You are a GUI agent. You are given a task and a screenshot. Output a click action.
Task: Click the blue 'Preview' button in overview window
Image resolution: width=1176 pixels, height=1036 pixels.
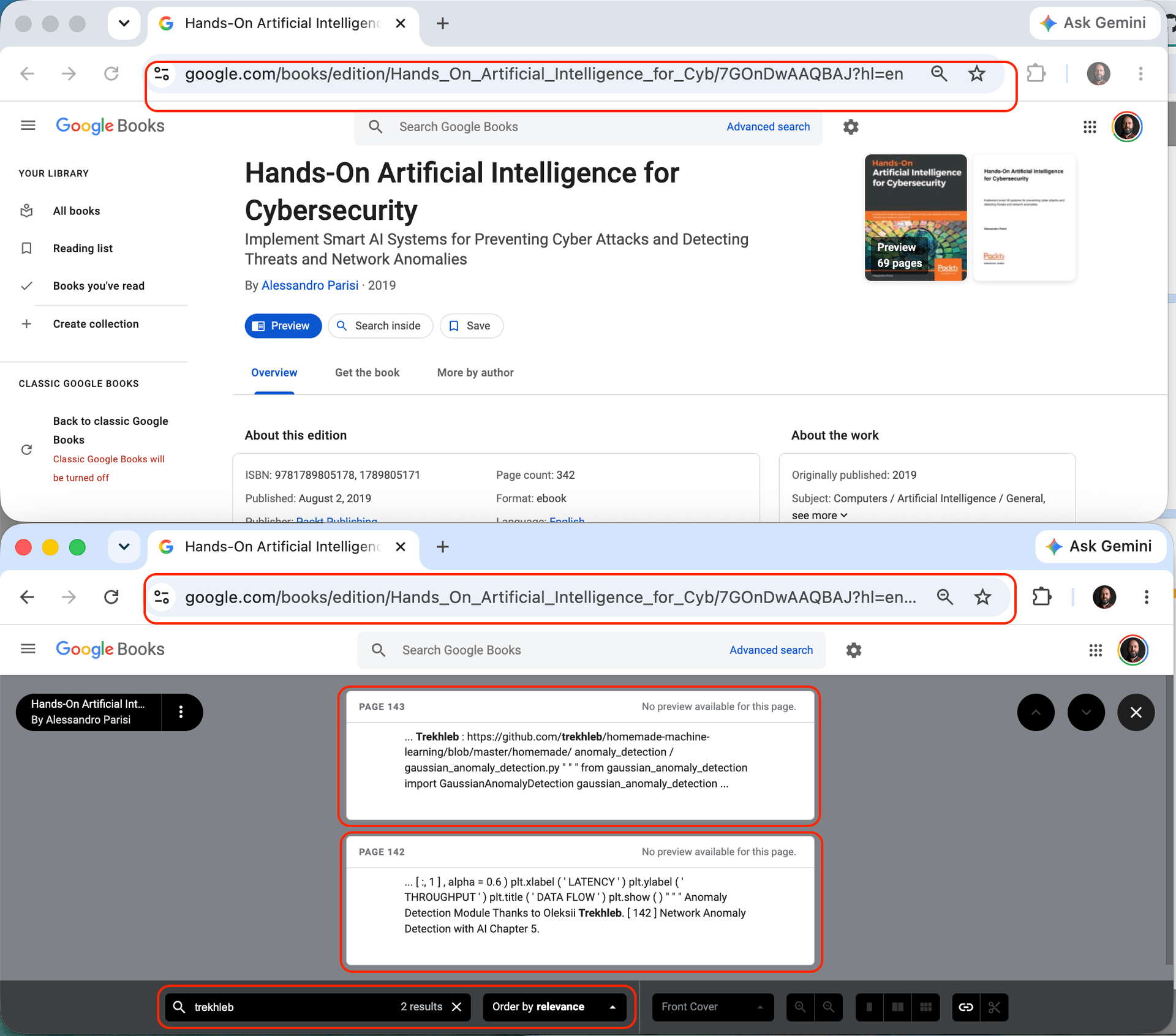[x=283, y=326]
